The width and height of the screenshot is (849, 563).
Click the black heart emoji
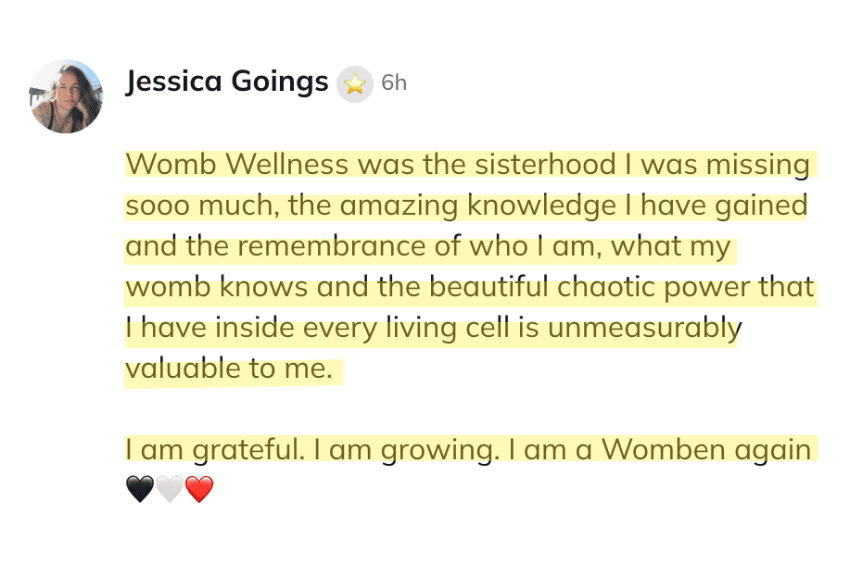[141, 490]
